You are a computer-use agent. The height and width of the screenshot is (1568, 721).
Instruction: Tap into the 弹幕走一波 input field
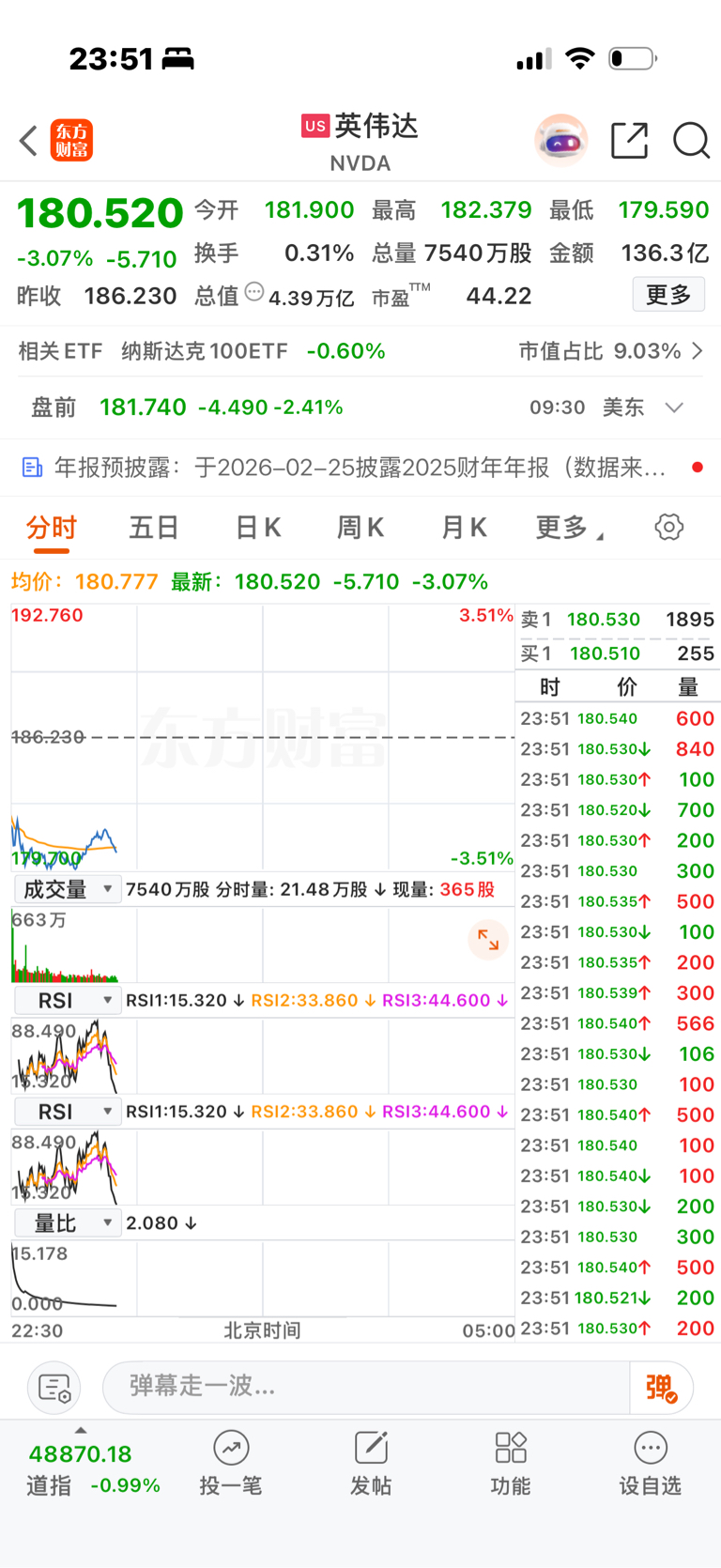point(366,1387)
